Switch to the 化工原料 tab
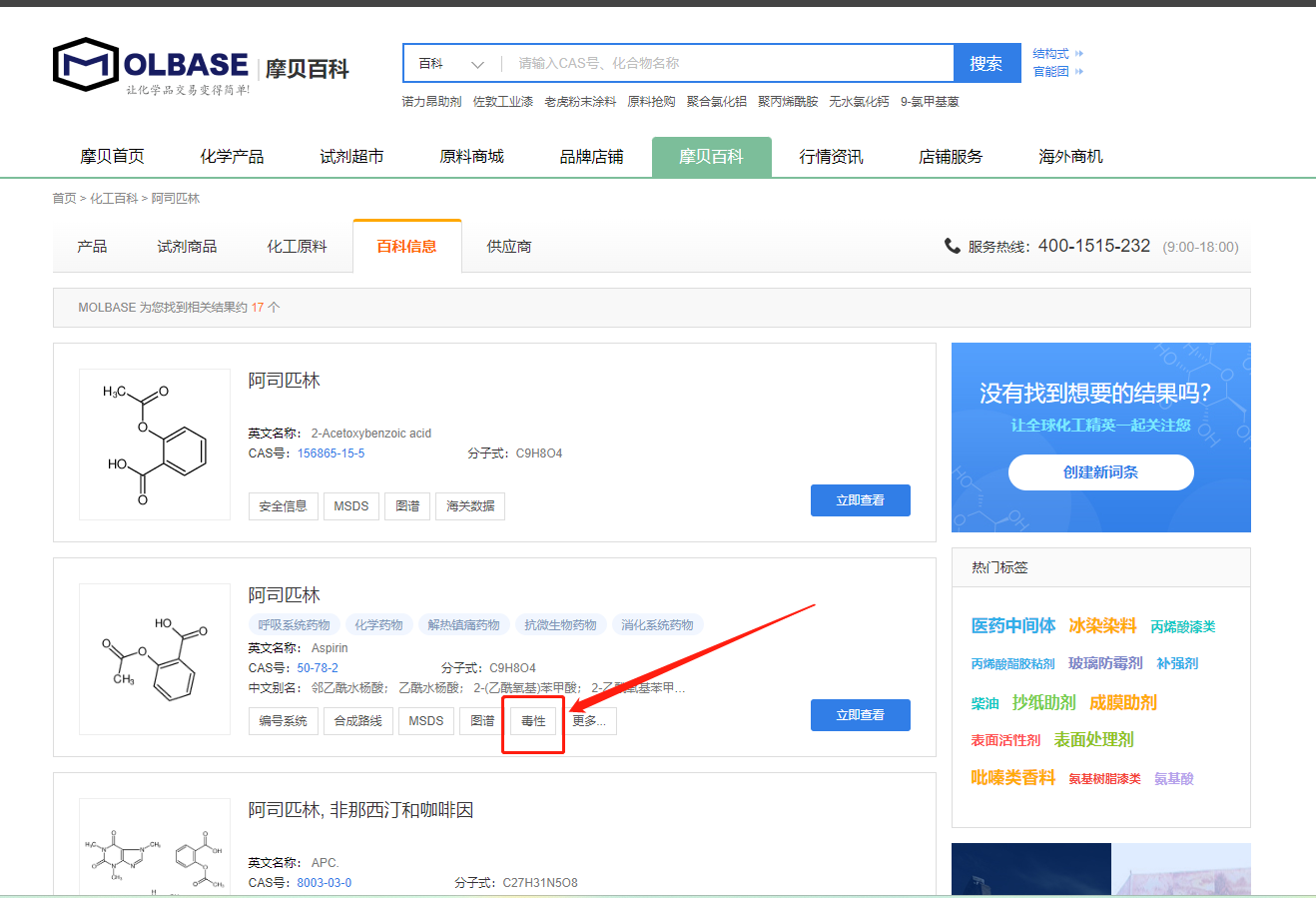Image resolution: width=1316 pixels, height=898 pixels. tap(297, 247)
